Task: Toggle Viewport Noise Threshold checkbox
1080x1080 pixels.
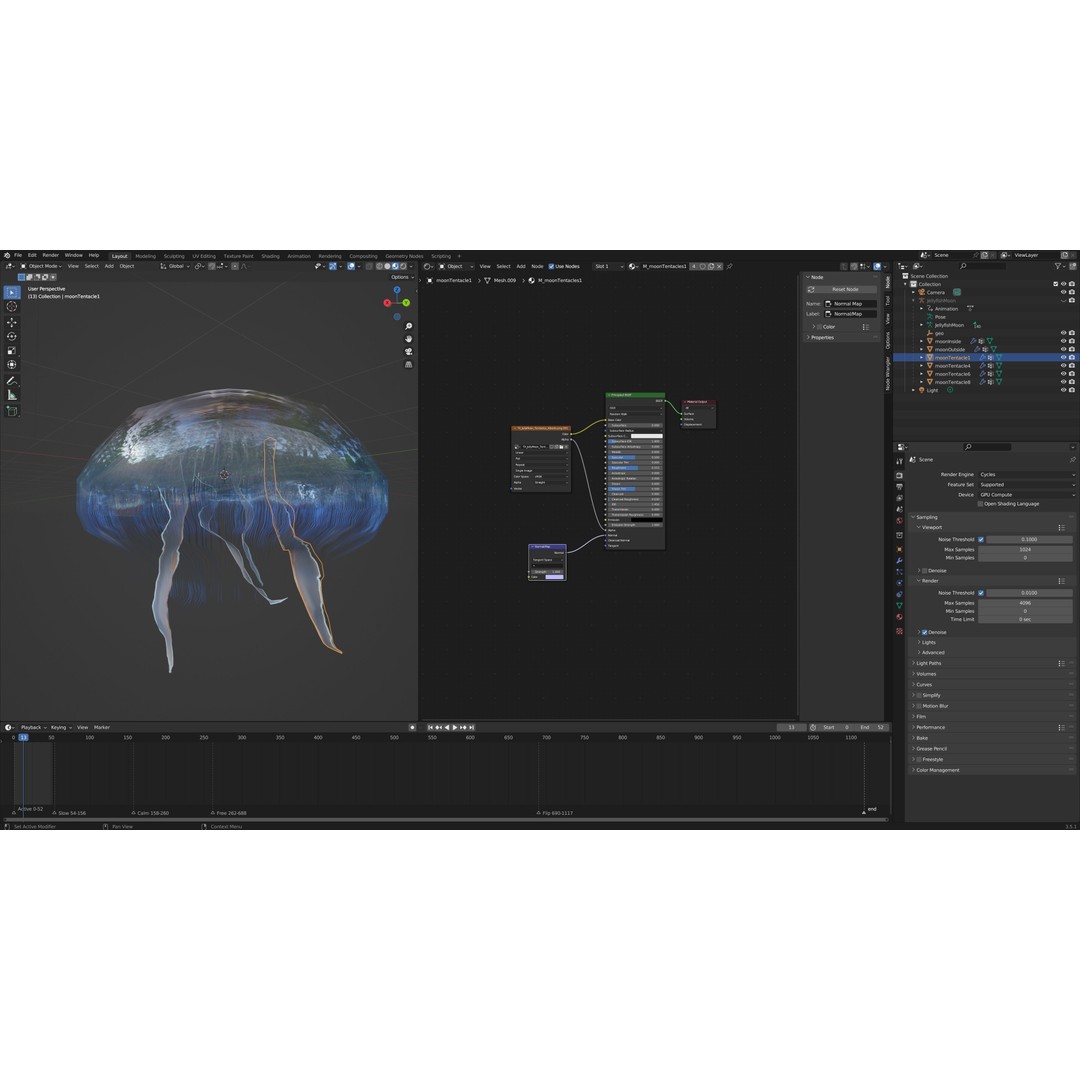Action: pyautogui.click(x=981, y=540)
